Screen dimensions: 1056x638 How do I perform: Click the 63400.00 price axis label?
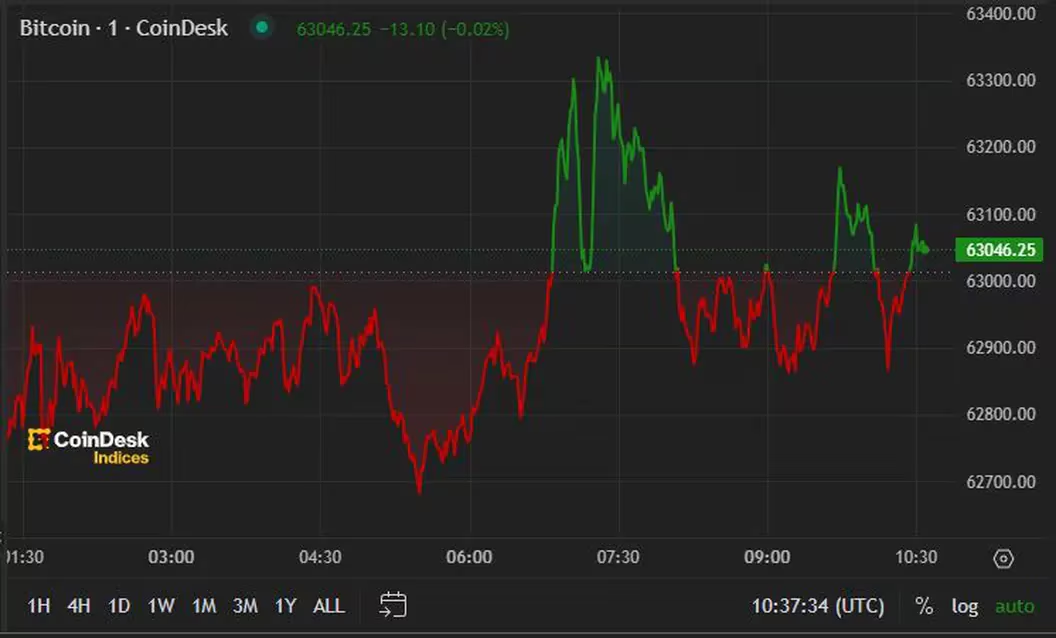coord(1000,13)
